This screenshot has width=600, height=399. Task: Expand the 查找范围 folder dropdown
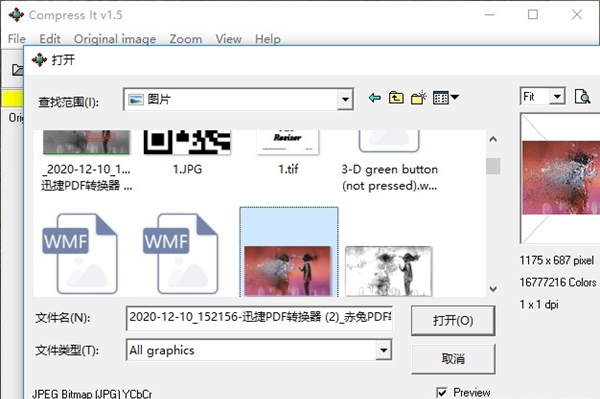coord(345,99)
